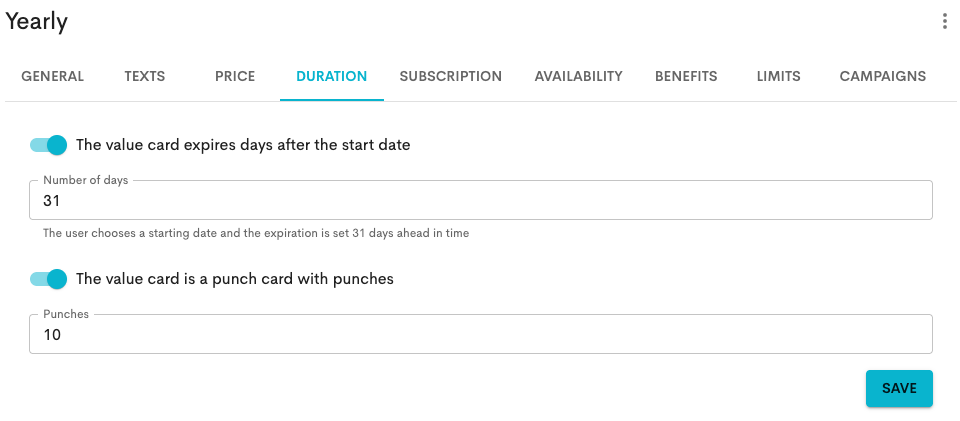Click the 'punch card with punches' label text

click(x=235, y=279)
